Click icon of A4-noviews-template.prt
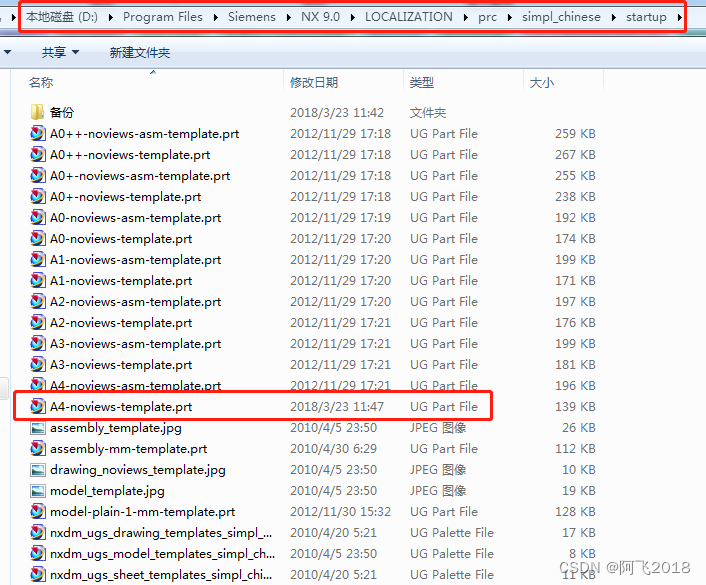This screenshot has width=706, height=585. click(37, 407)
